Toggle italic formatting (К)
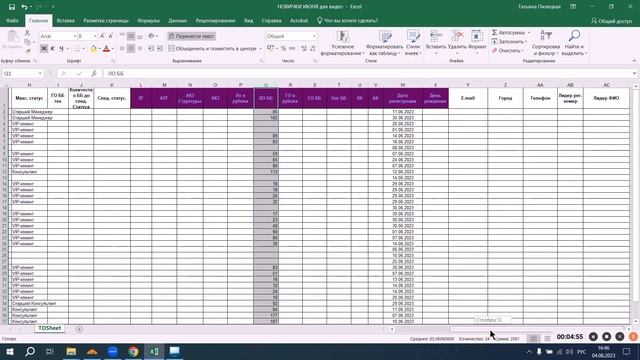Viewport: 640px width, 360px height. [x=52, y=49]
